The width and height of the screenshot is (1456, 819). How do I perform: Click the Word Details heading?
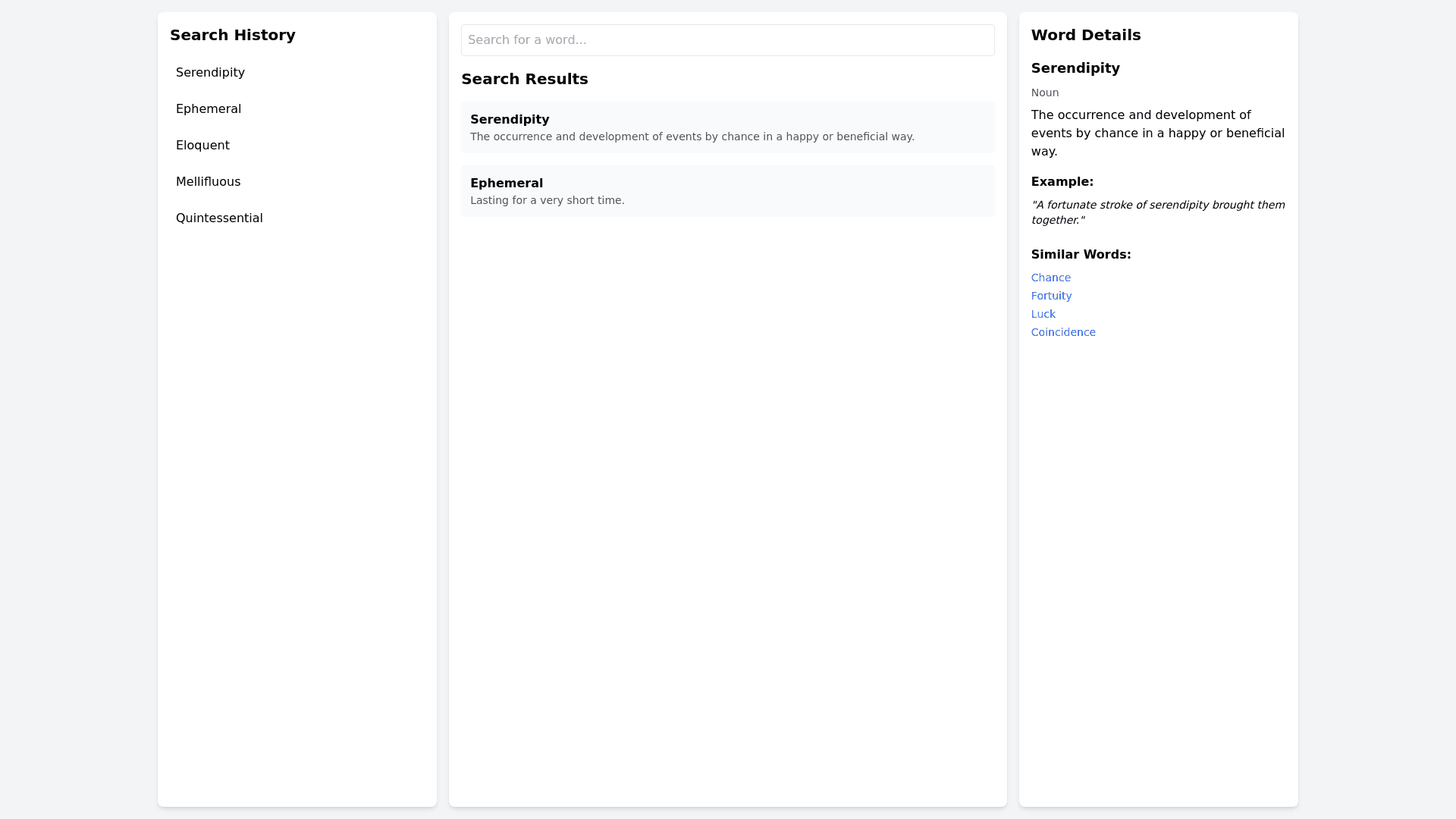point(1085,35)
